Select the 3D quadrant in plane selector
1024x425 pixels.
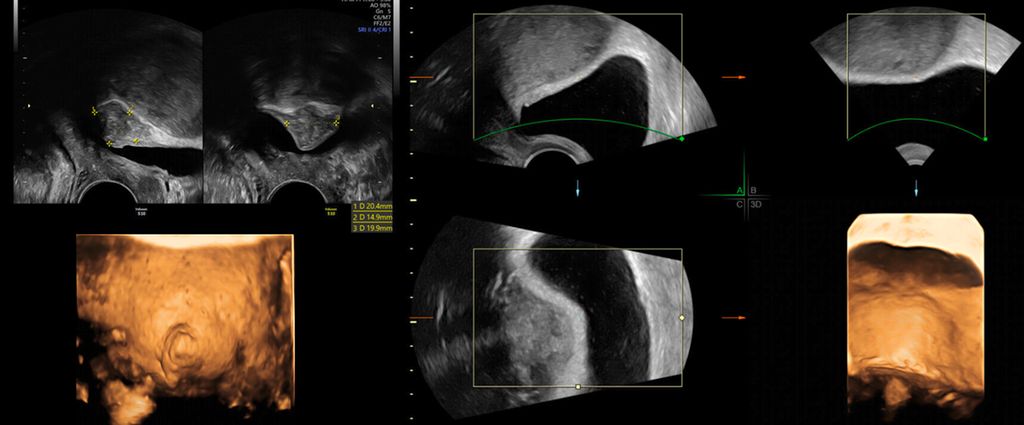click(756, 203)
